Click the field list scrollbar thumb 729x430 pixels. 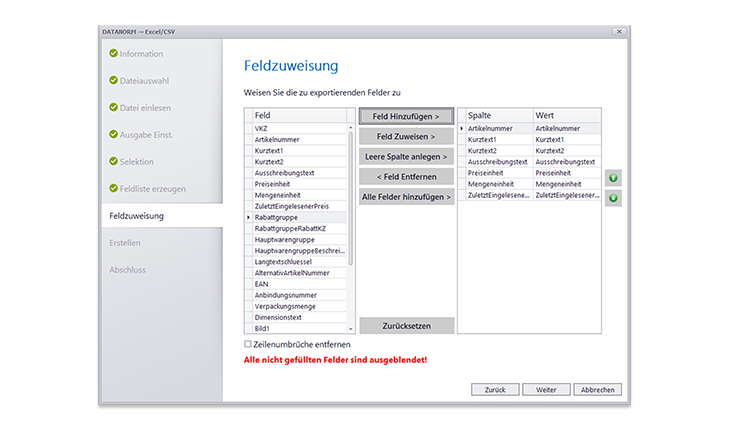[351, 198]
